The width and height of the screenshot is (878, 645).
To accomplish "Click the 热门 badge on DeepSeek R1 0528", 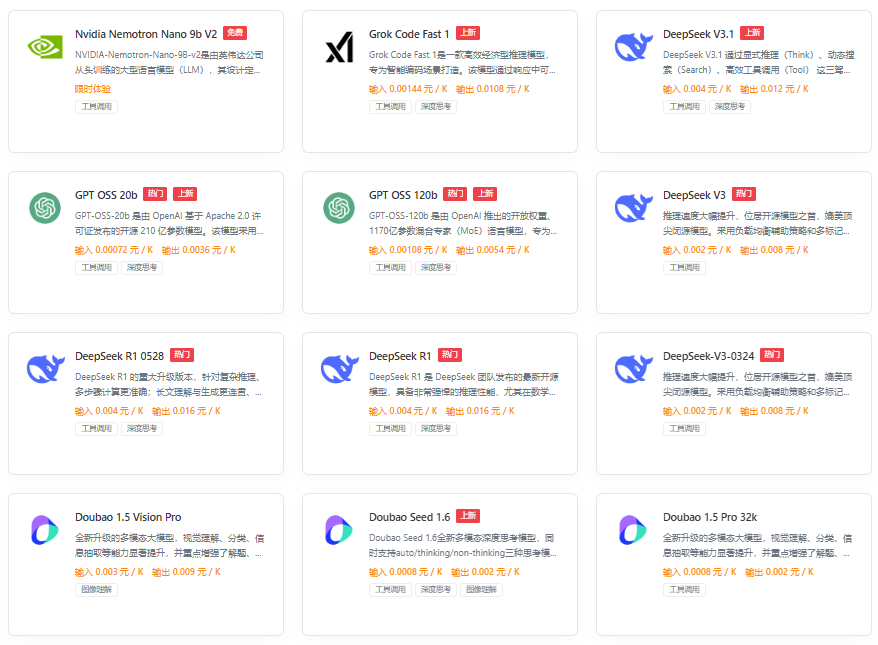I will [x=182, y=354].
